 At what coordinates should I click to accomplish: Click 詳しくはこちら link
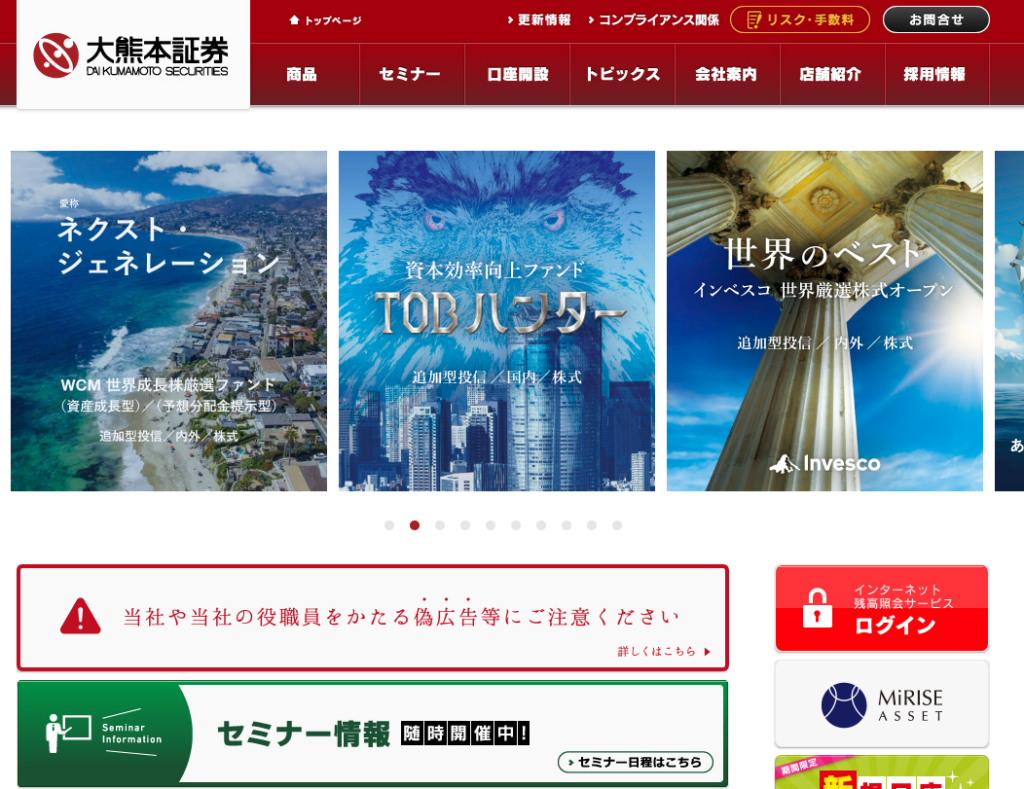[664, 651]
